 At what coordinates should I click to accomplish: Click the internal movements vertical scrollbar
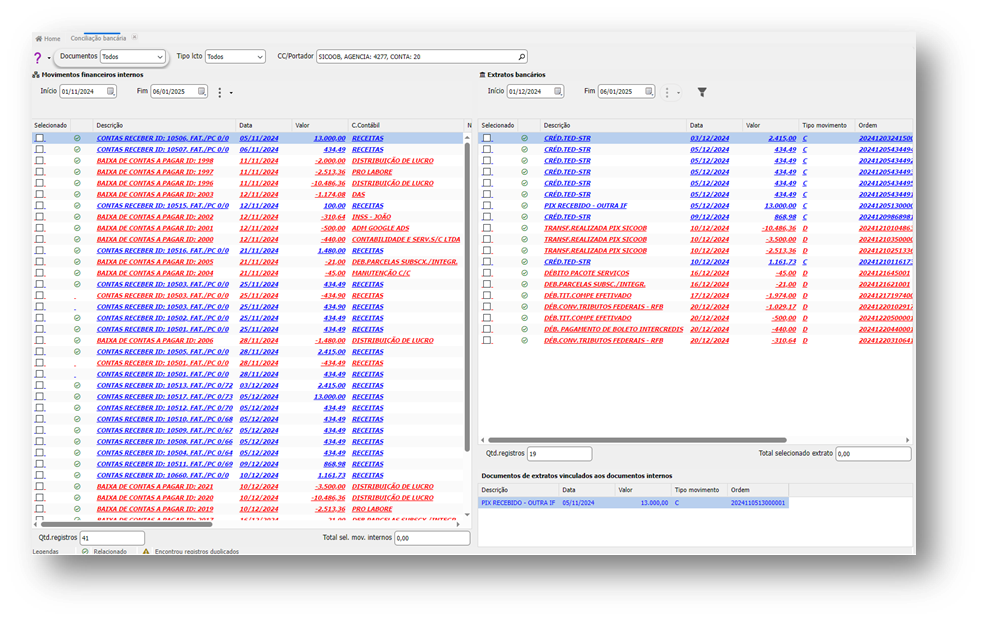click(467, 297)
